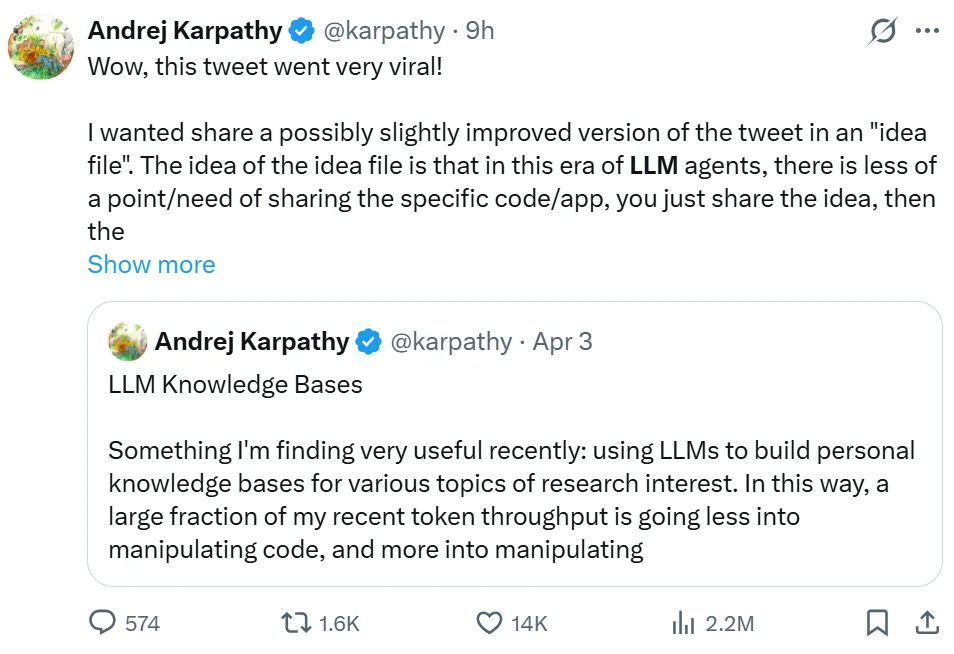Click Andrej Karpathy's profile picture
The image size is (954, 654).
41,45
